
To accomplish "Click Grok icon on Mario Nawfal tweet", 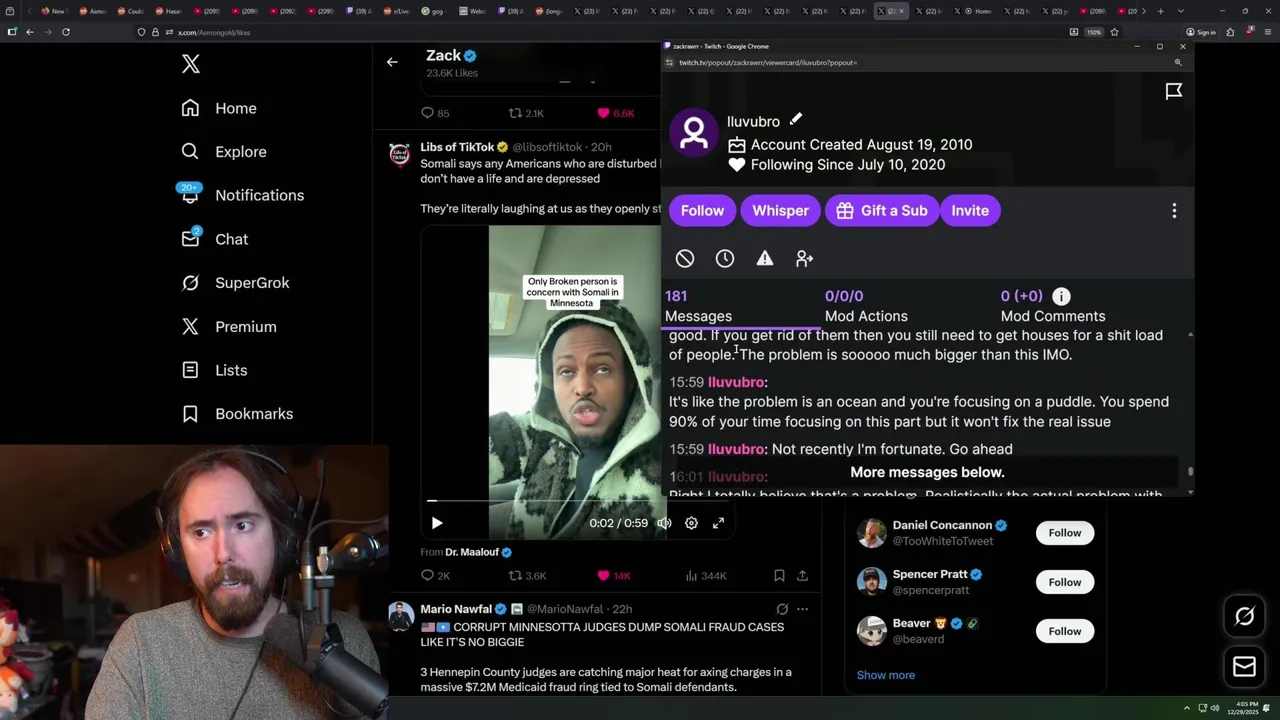I will coord(782,609).
